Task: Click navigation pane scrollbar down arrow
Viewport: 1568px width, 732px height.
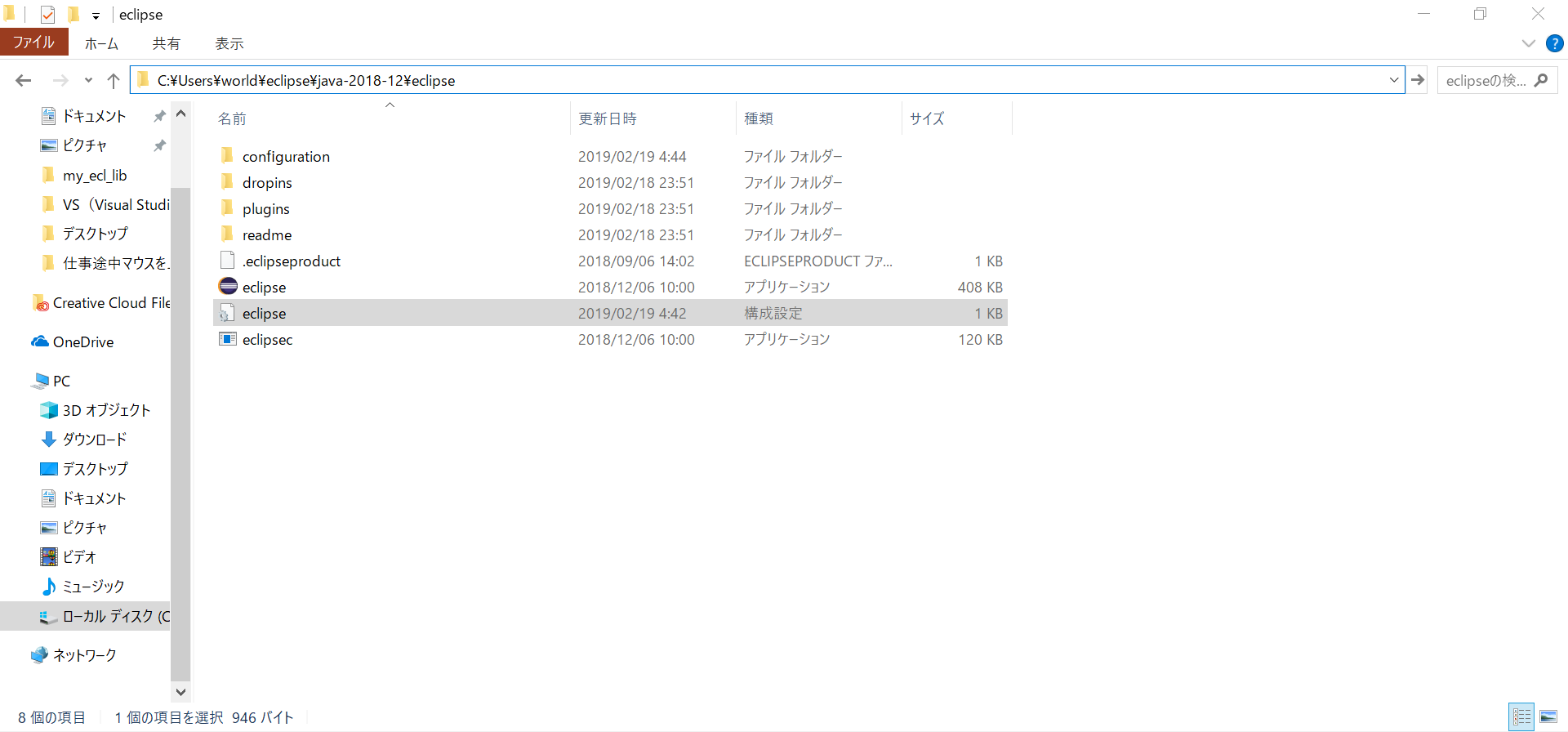Action: (x=180, y=692)
